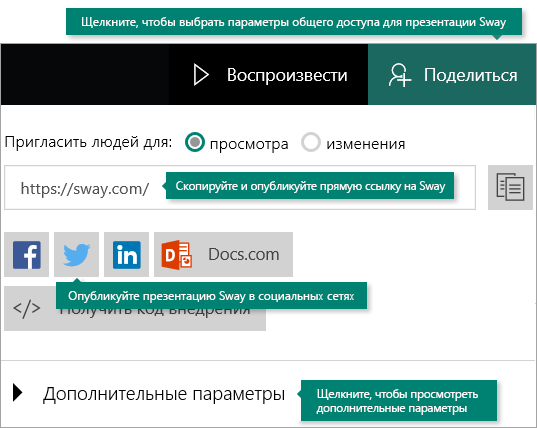Share the Sway on Facebook
Viewport: 537px width, 428px height.
pos(27,254)
